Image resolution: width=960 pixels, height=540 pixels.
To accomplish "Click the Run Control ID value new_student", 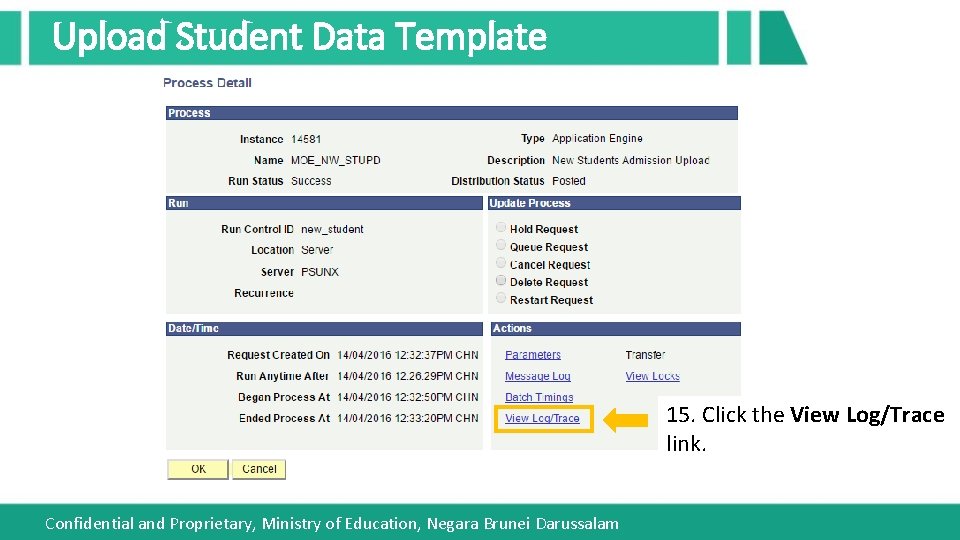I will (x=332, y=229).
